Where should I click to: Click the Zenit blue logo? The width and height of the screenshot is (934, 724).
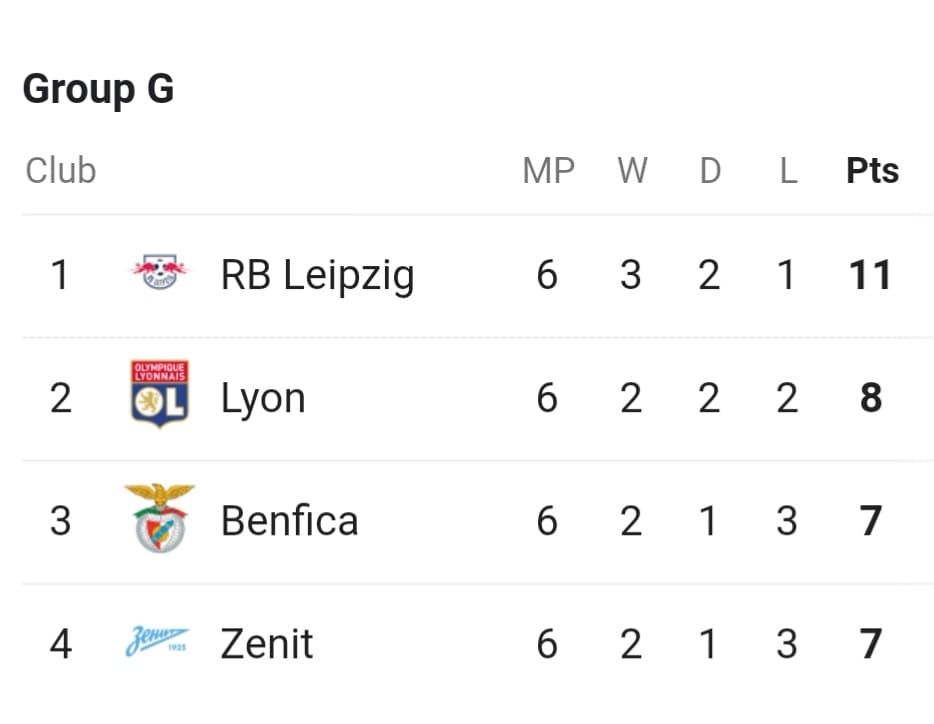click(157, 641)
